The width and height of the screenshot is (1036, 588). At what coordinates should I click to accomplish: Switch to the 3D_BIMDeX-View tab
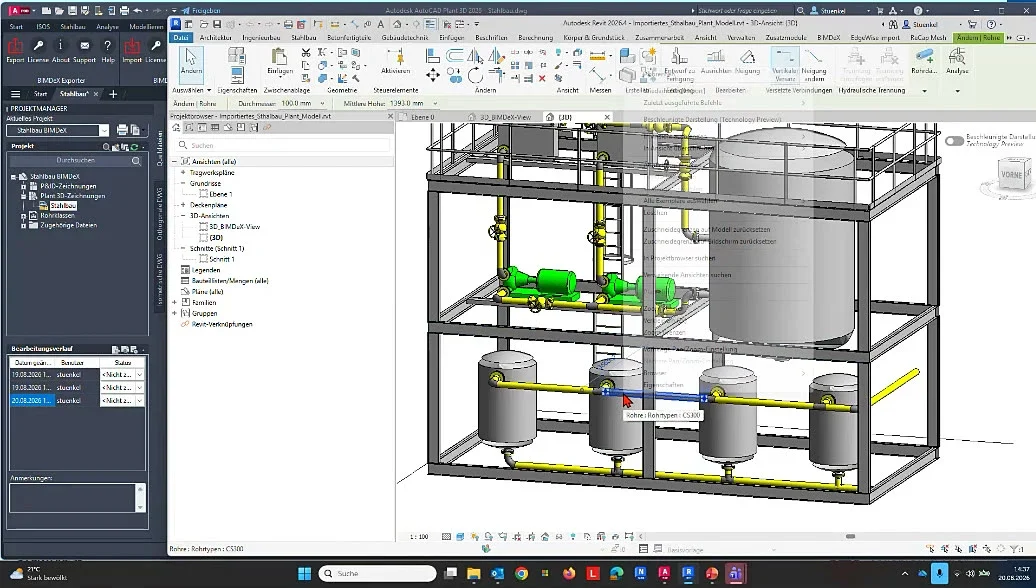(505, 117)
